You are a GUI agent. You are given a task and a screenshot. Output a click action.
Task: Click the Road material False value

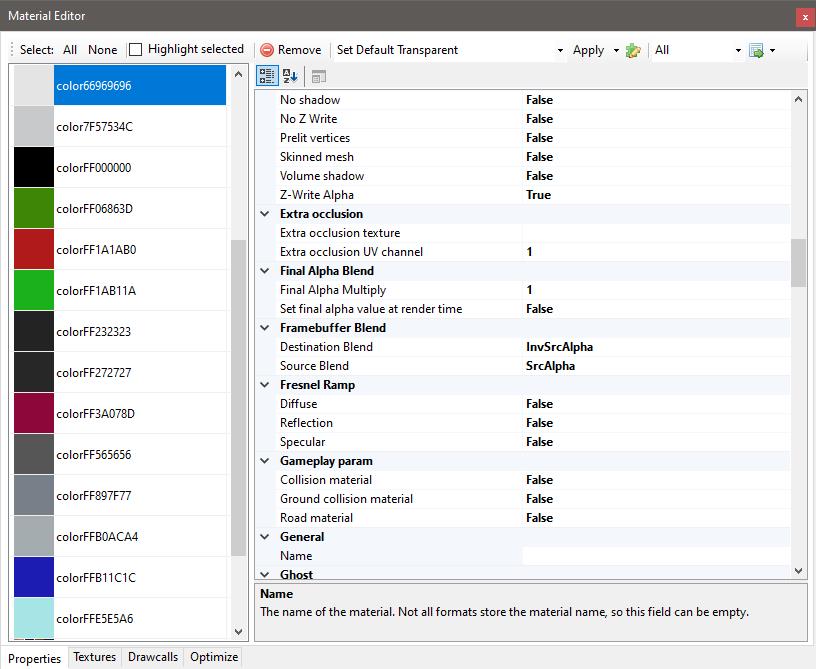tap(539, 518)
